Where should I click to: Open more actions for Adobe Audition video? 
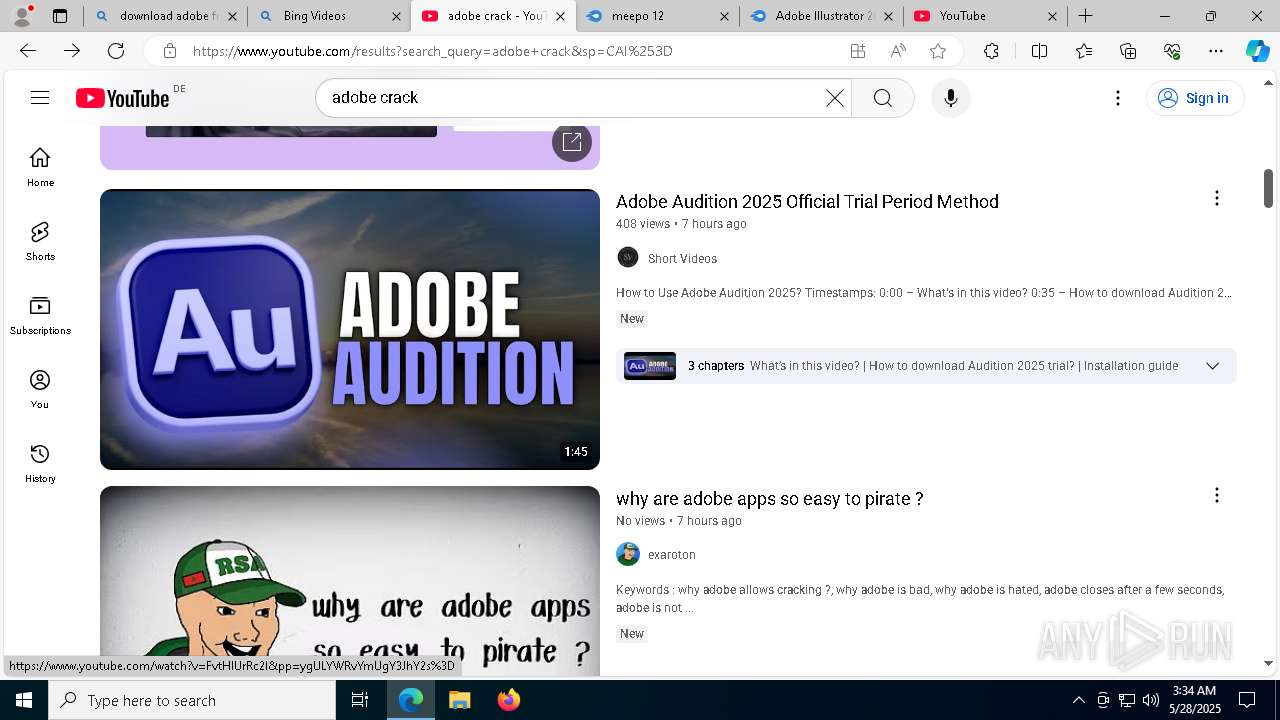[1217, 199]
